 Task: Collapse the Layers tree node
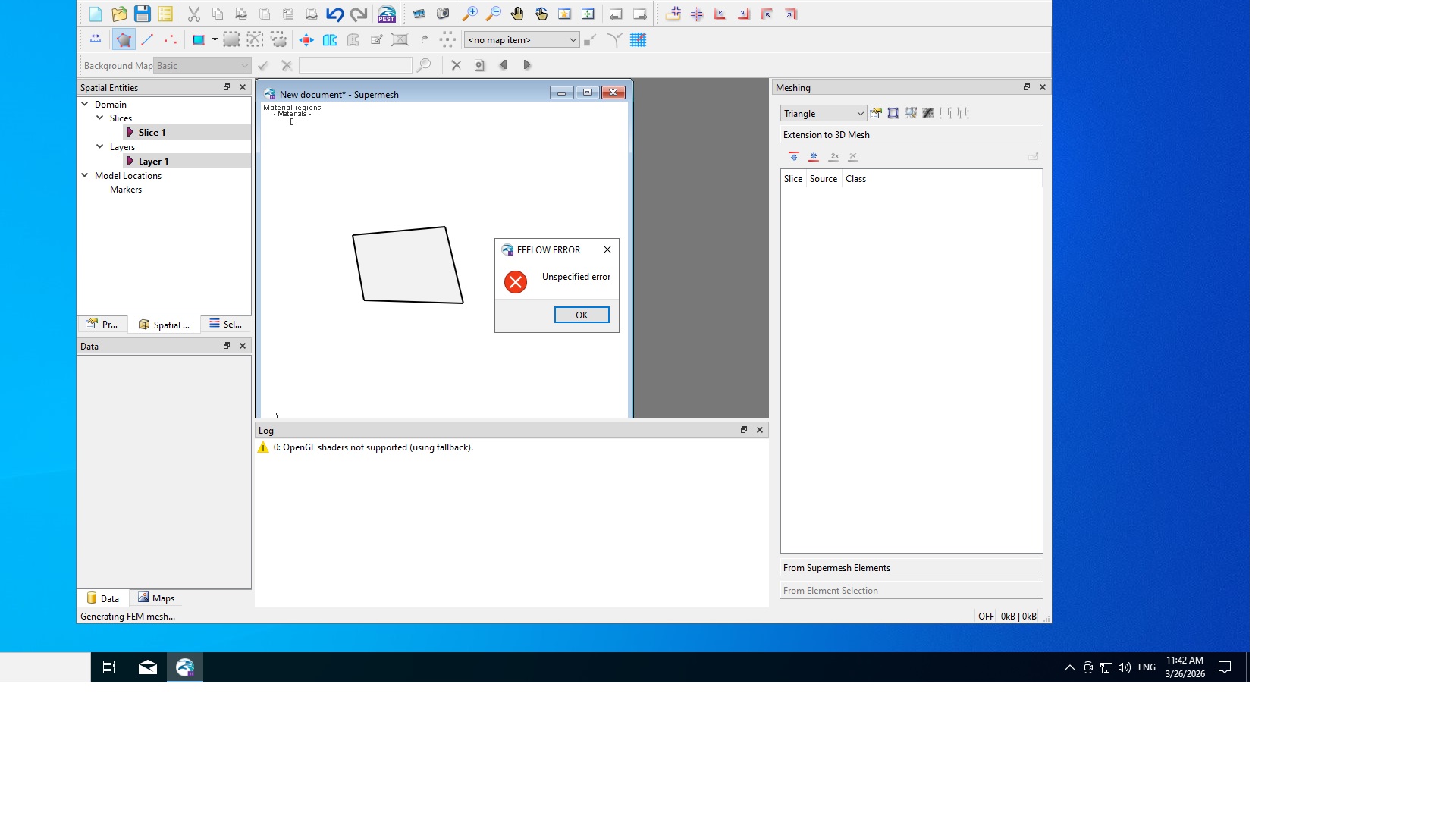pyautogui.click(x=99, y=146)
